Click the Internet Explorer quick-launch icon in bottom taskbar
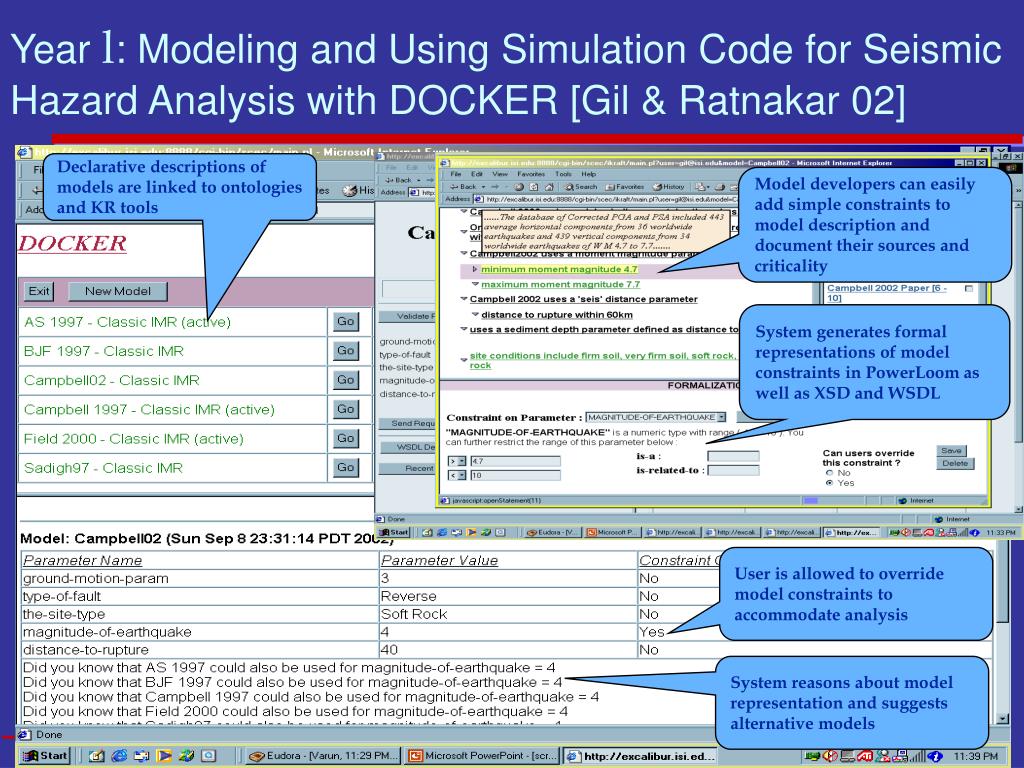 [119, 756]
